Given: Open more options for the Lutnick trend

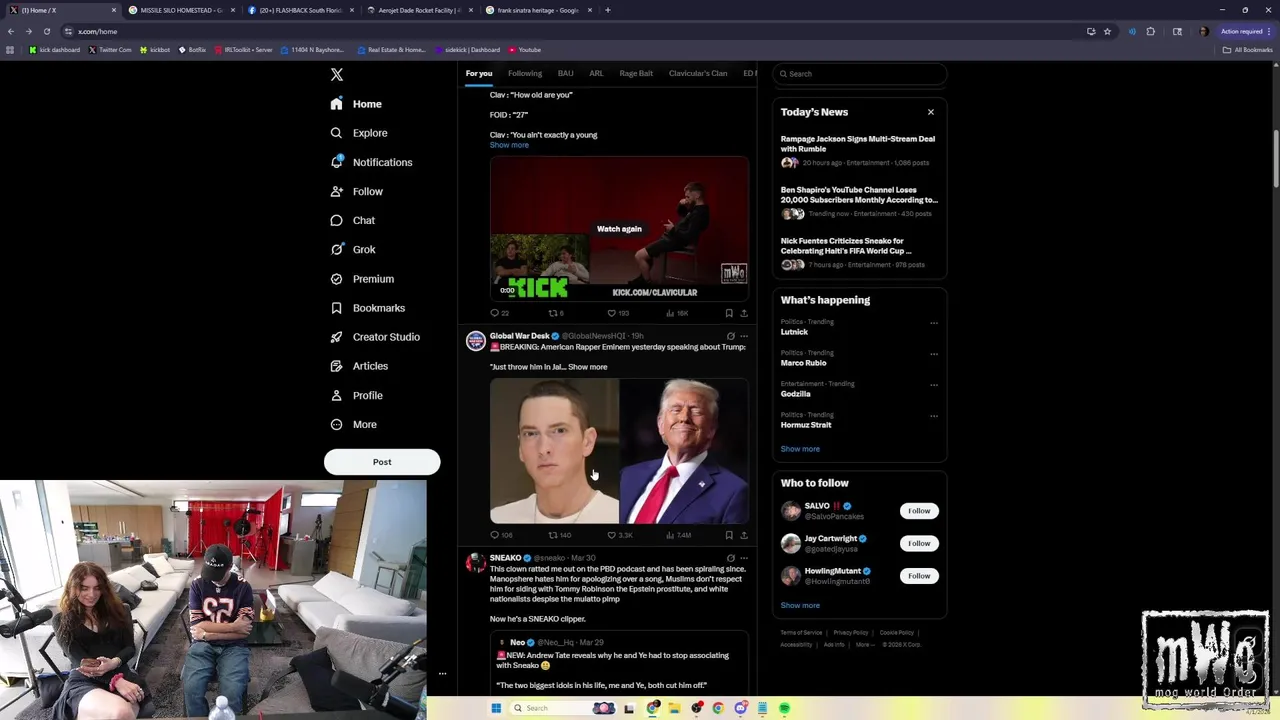Looking at the screenshot, I should [x=934, y=323].
